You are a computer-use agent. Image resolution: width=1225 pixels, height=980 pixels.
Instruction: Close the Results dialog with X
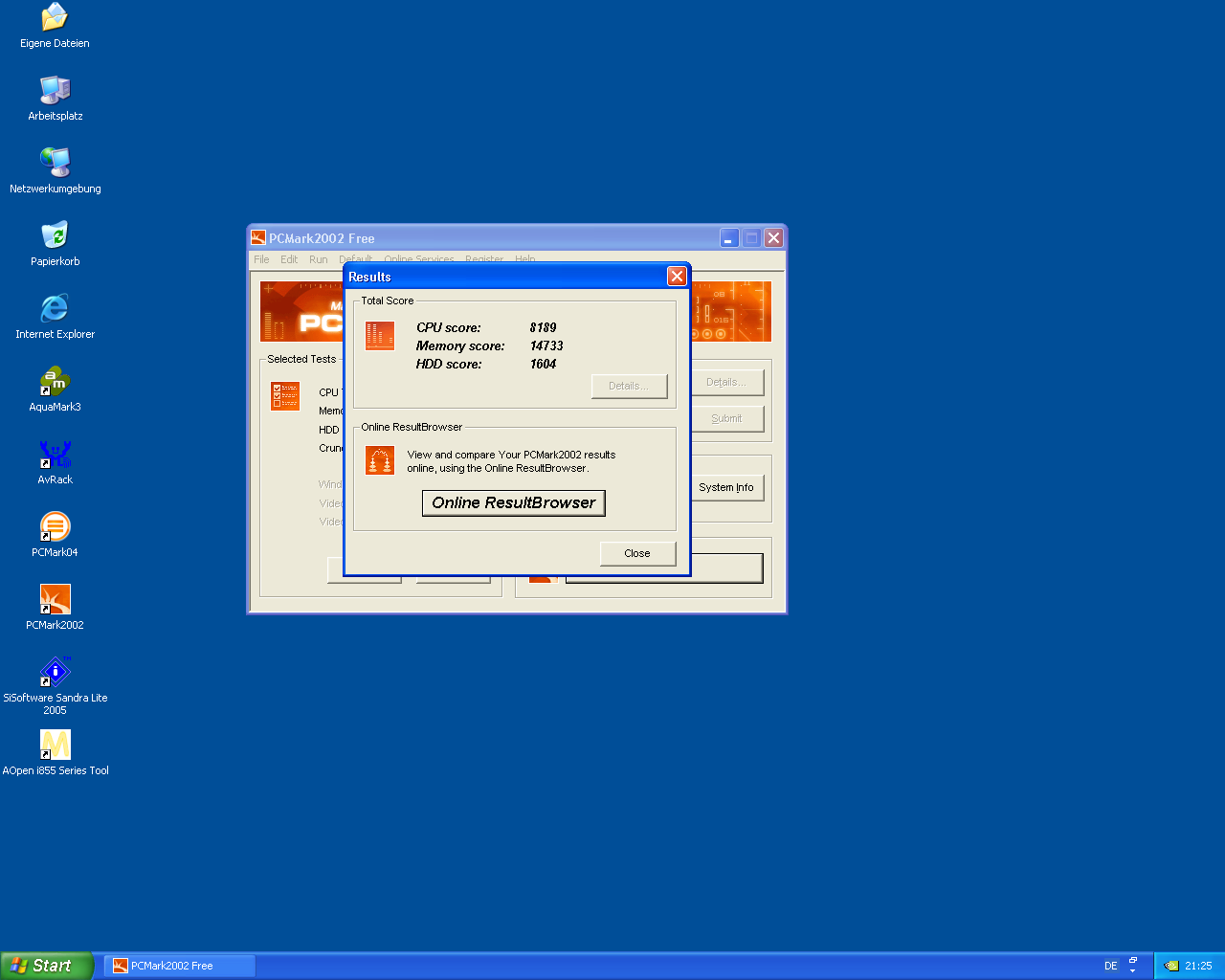pos(677,277)
